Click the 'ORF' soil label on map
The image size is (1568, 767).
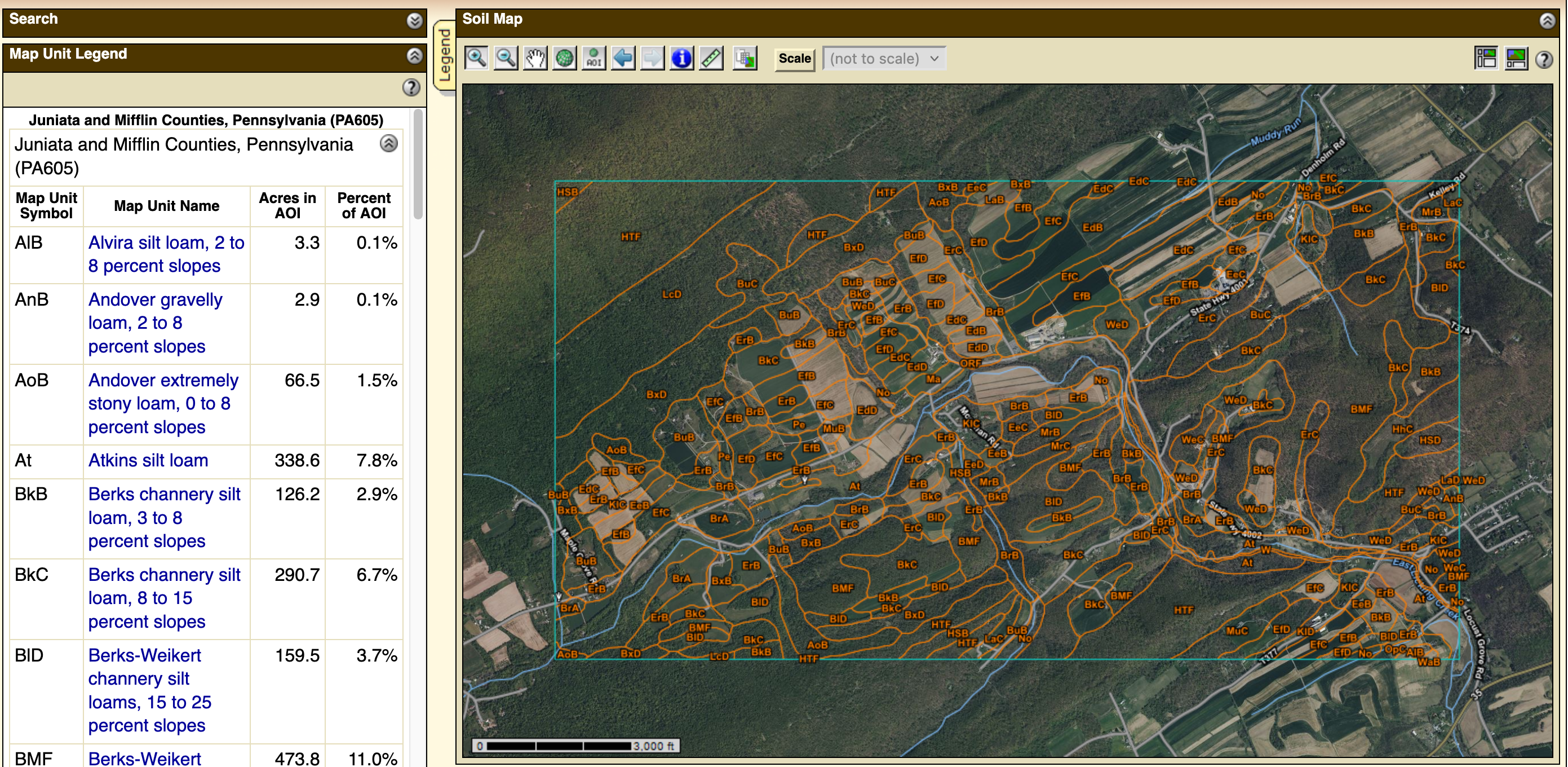point(970,363)
